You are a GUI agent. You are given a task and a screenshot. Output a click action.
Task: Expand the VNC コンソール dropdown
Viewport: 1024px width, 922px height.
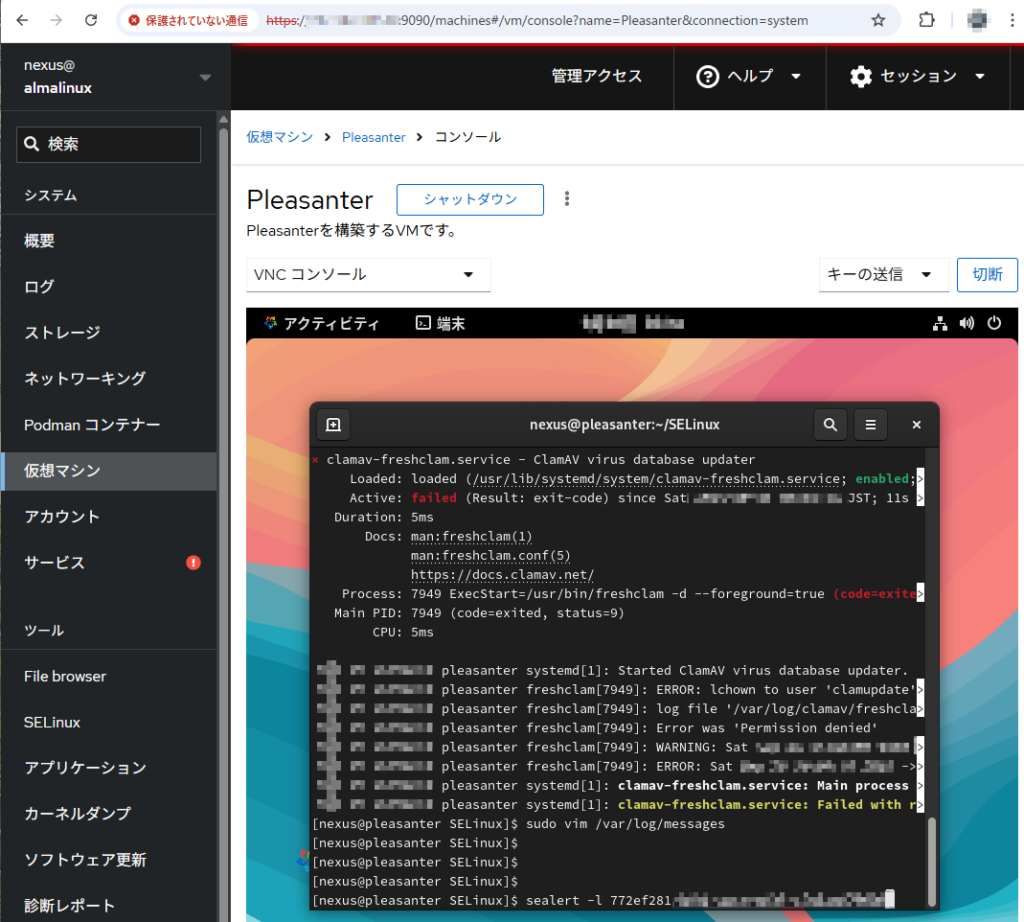click(x=368, y=275)
